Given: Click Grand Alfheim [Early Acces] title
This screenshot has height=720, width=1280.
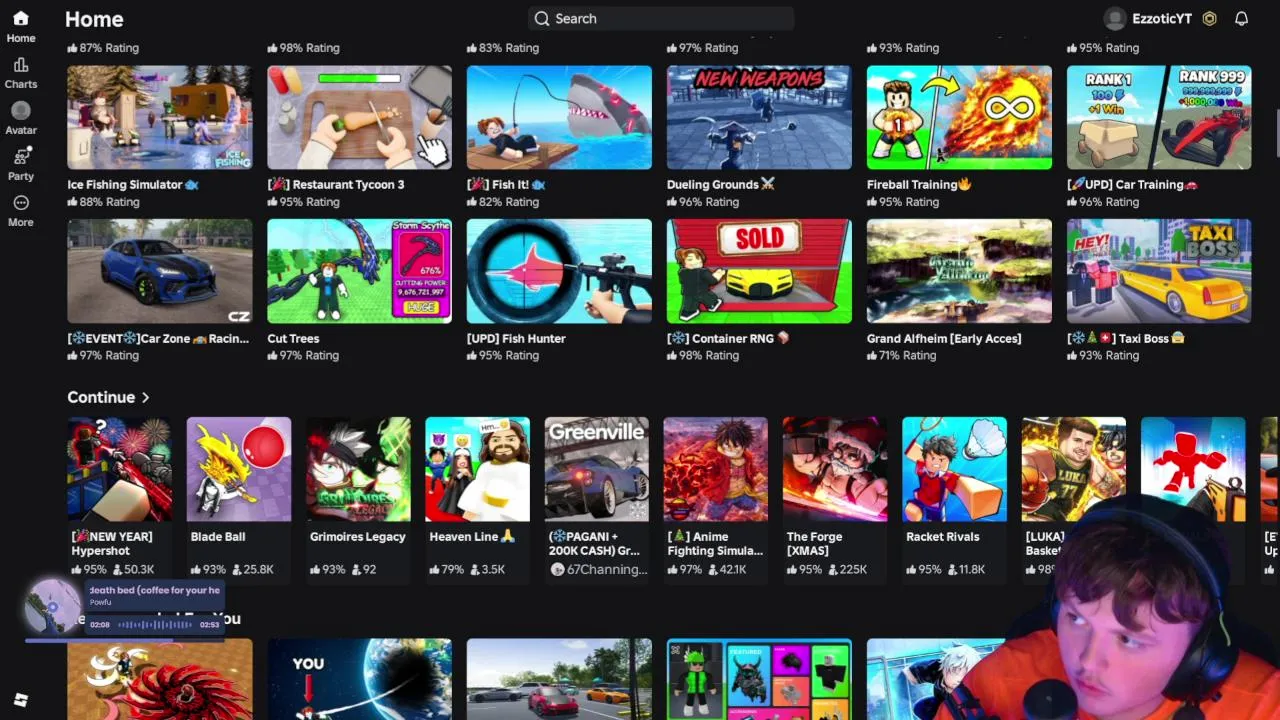Looking at the screenshot, I should (944, 339).
